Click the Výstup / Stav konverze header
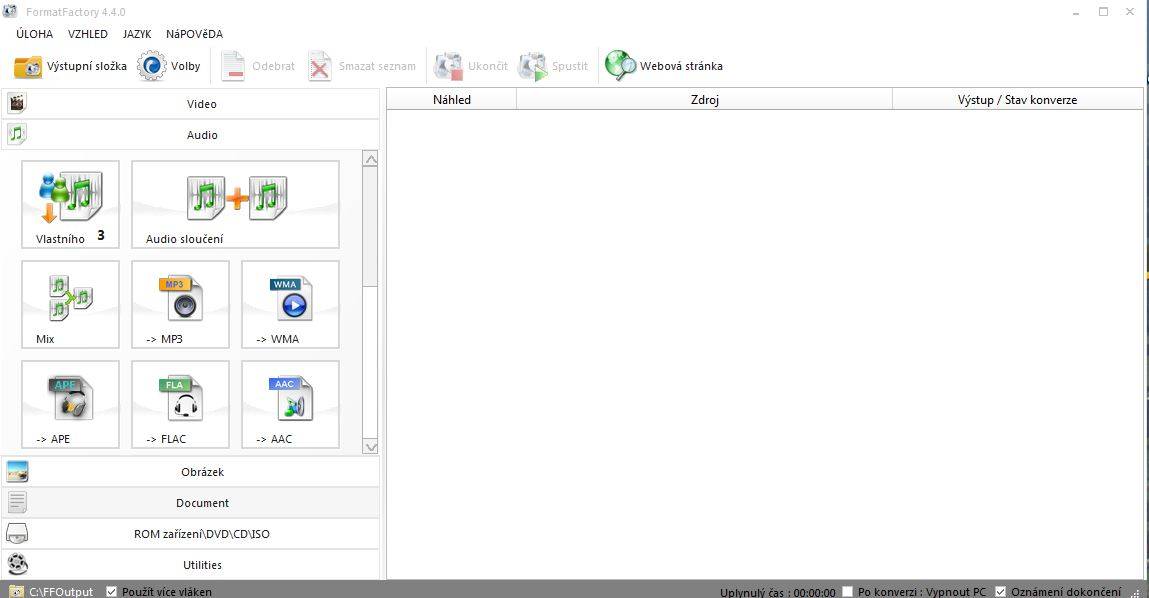Screen dimensions: 1149x598 click(x=1017, y=100)
